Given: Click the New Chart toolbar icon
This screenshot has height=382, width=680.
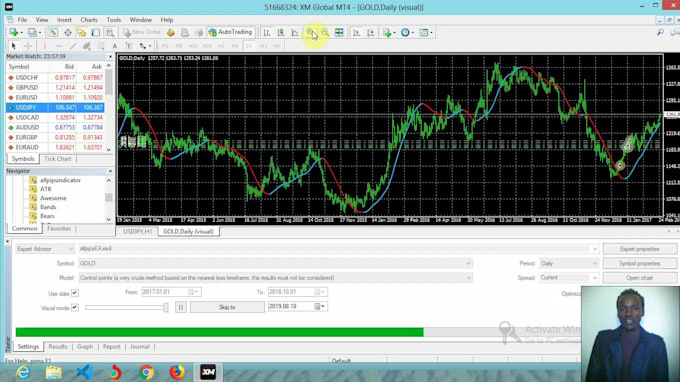Looking at the screenshot, I should [x=13, y=33].
